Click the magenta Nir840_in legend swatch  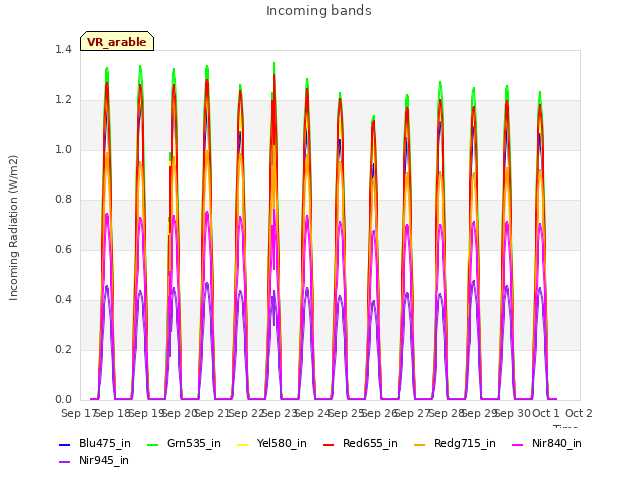click(518, 444)
